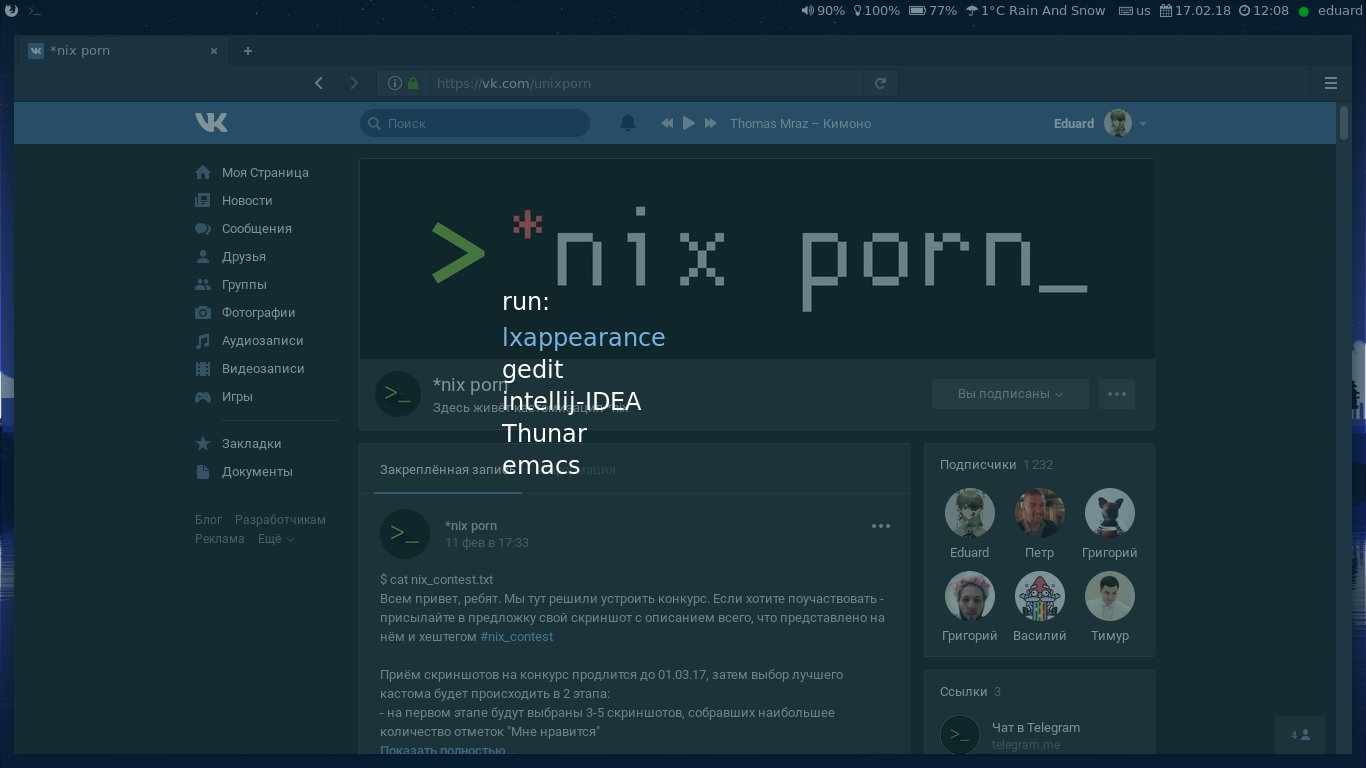Open a new browser tab
This screenshot has width=1366, height=768.
(248, 51)
